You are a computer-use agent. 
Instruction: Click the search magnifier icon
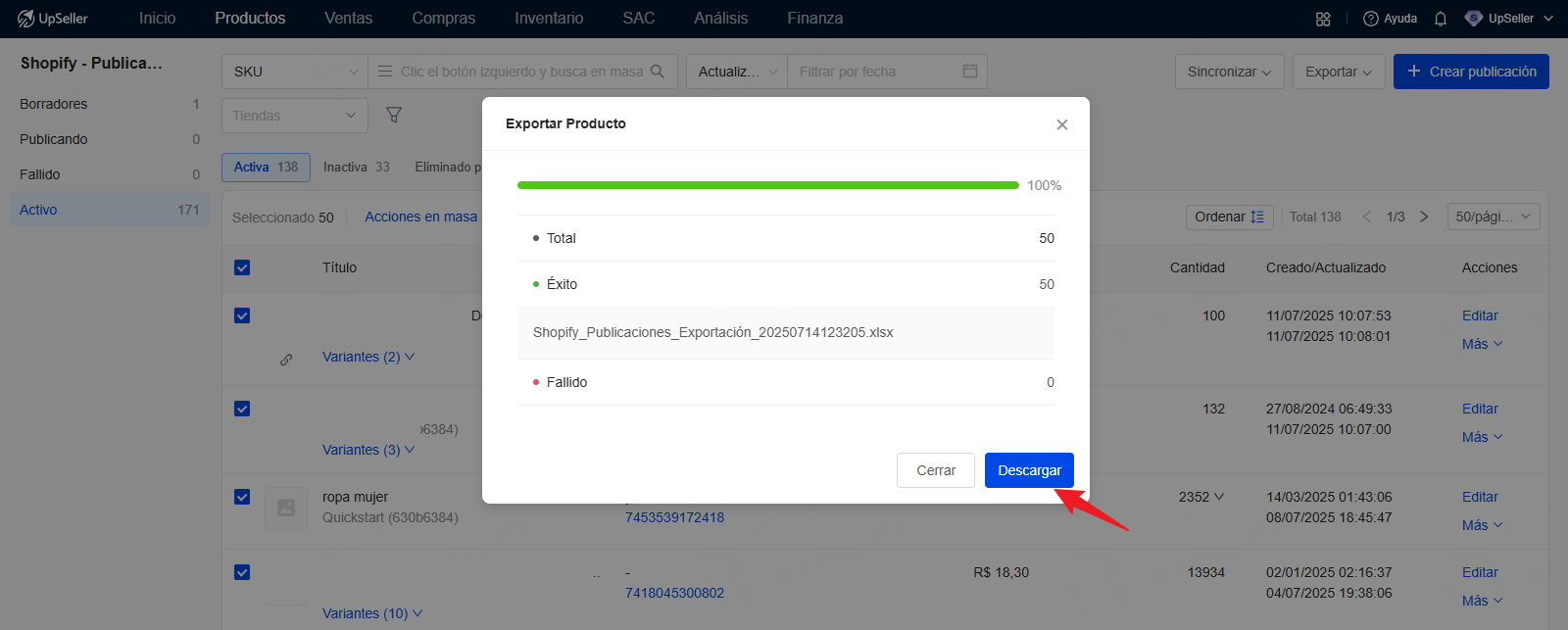(x=658, y=72)
